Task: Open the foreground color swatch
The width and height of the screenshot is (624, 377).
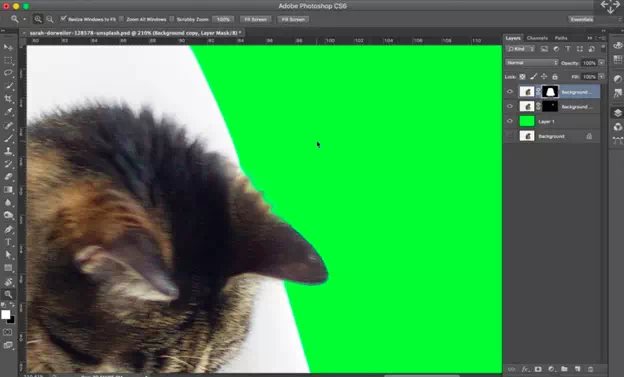Action: [x=5, y=314]
